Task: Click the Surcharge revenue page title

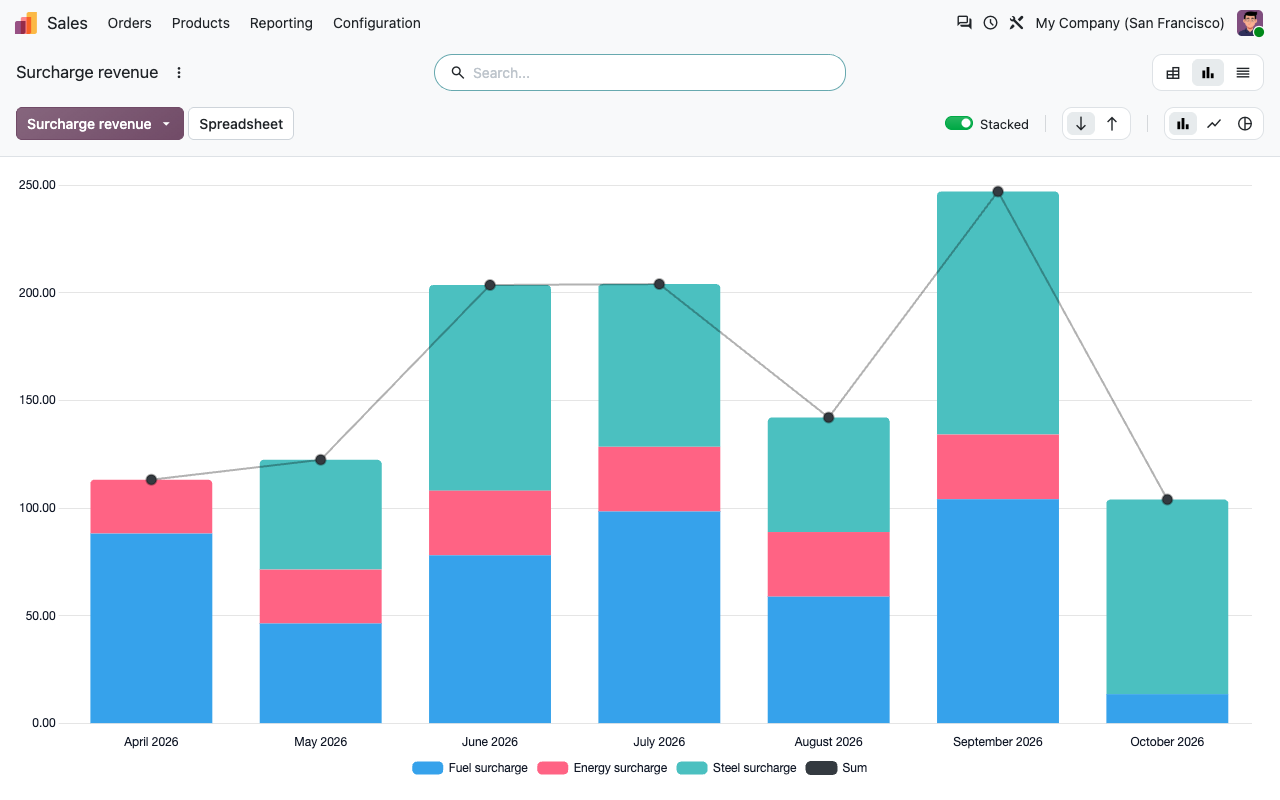Action: (x=87, y=73)
